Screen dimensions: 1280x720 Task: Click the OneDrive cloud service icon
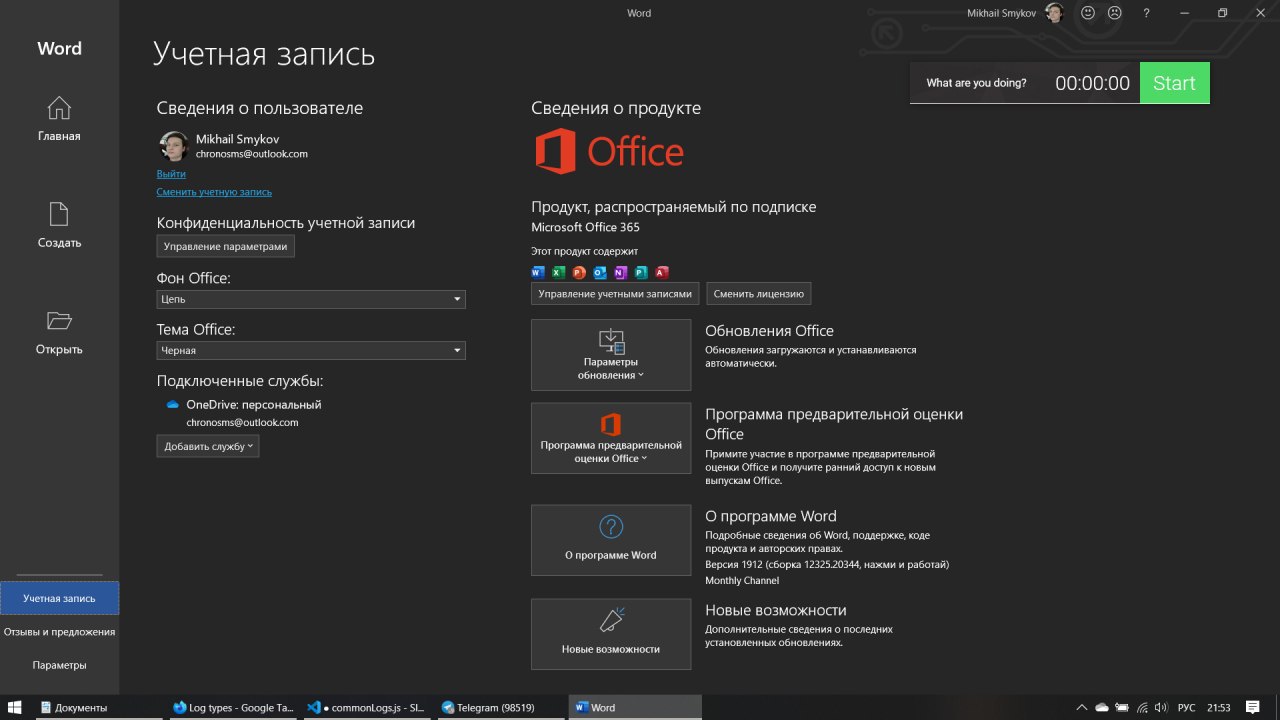(x=172, y=405)
